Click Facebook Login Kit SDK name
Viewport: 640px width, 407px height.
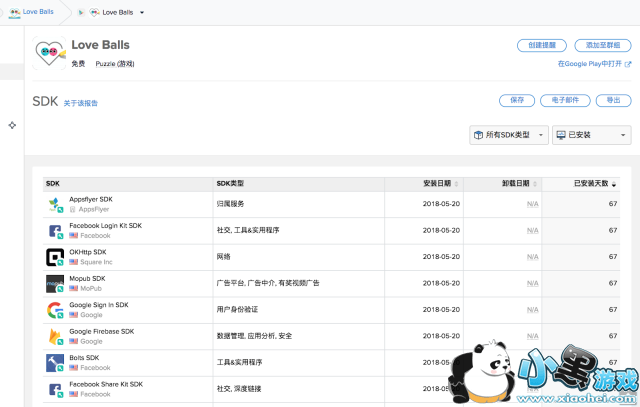click(x=106, y=226)
